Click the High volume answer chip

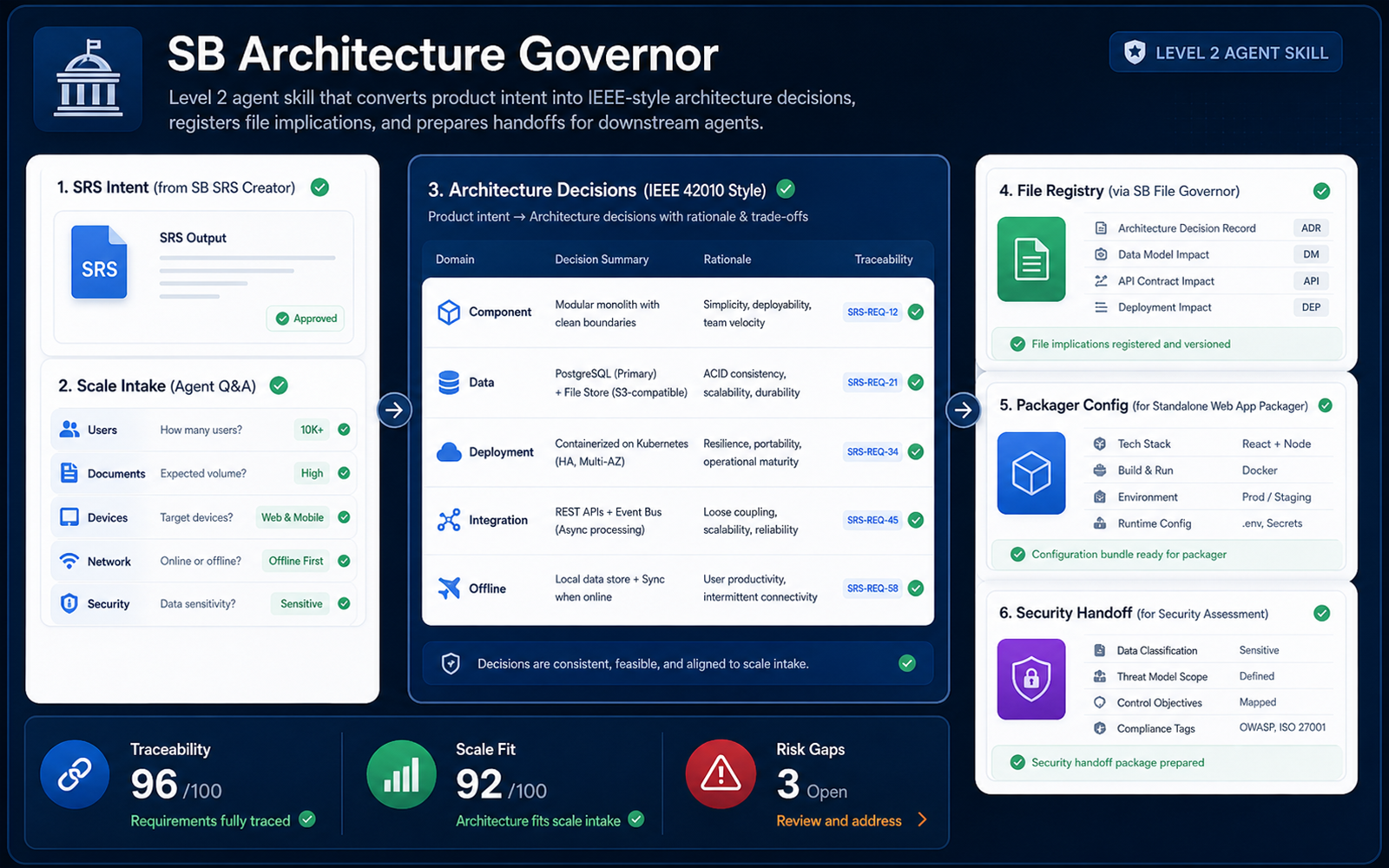[x=312, y=473]
